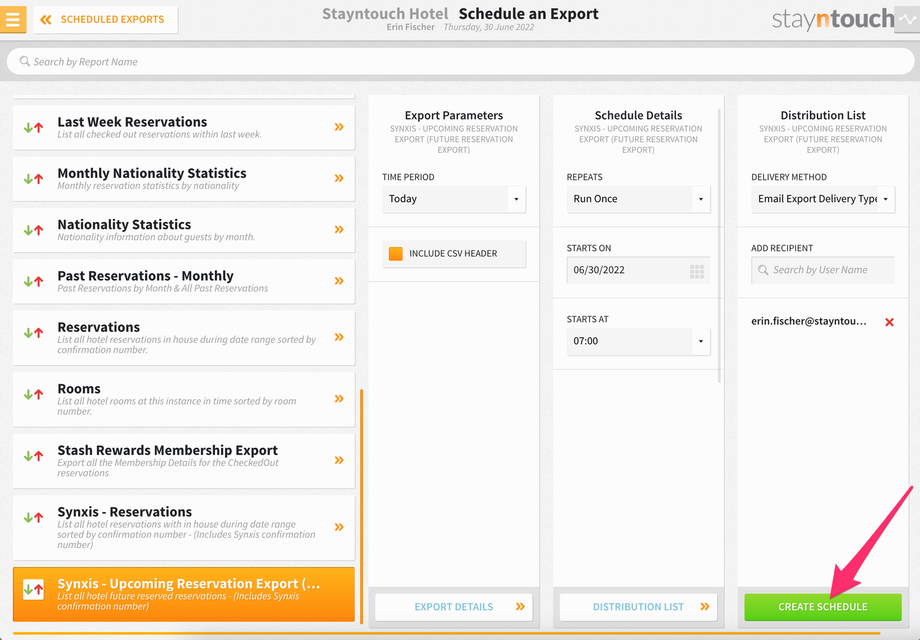
Task: Select Past Reservations - Monthly export
Action: click(x=184, y=281)
